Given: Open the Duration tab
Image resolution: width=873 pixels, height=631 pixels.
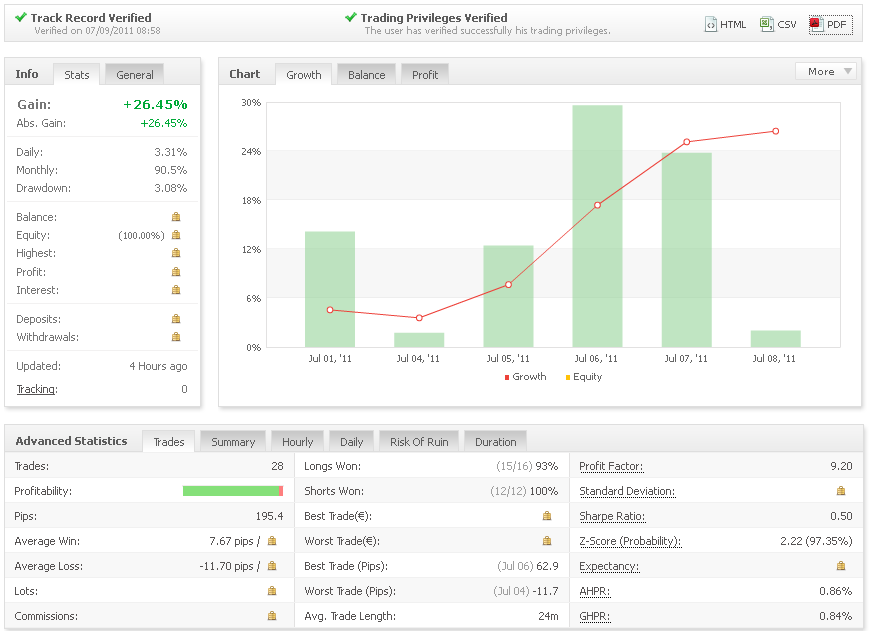Looking at the screenshot, I should (496, 442).
